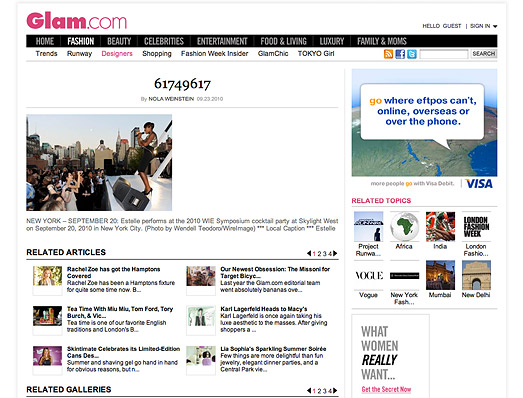The image size is (523, 398).
Task: Click the search text field
Action: [444, 54]
